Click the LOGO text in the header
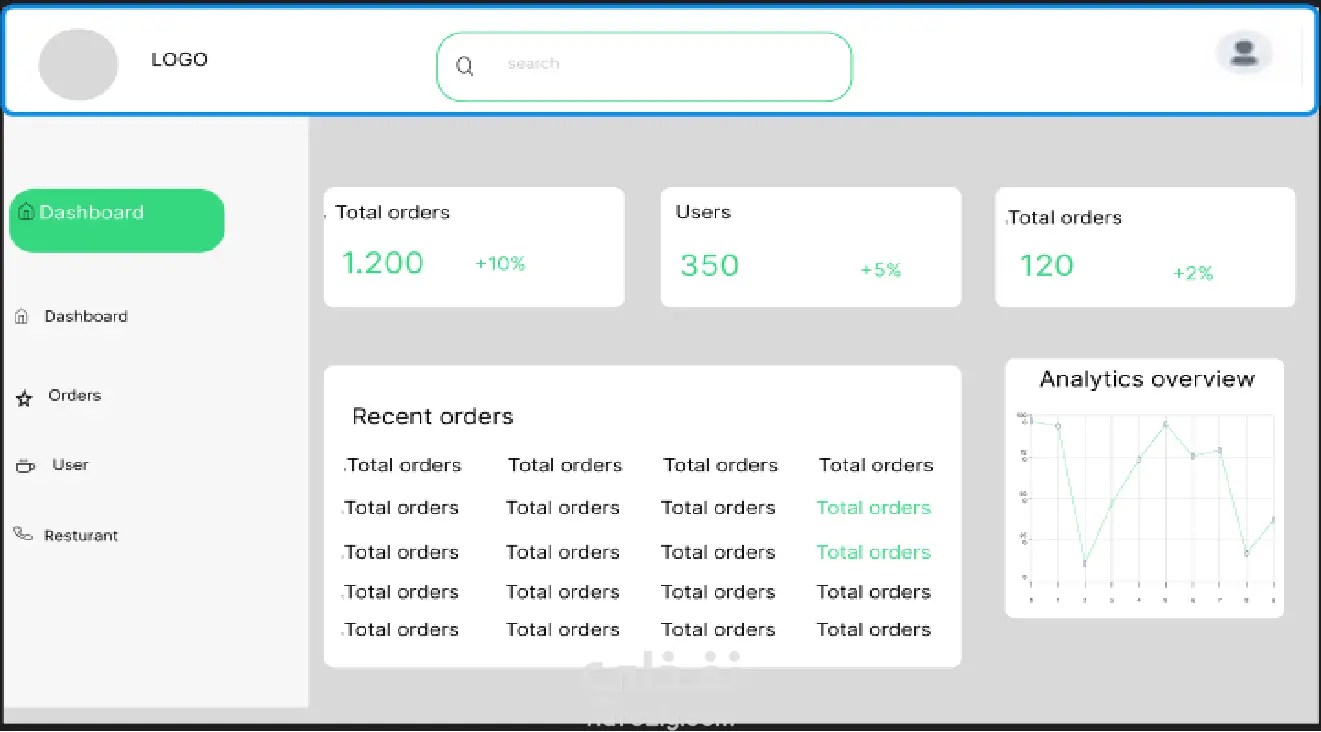 [x=180, y=60]
